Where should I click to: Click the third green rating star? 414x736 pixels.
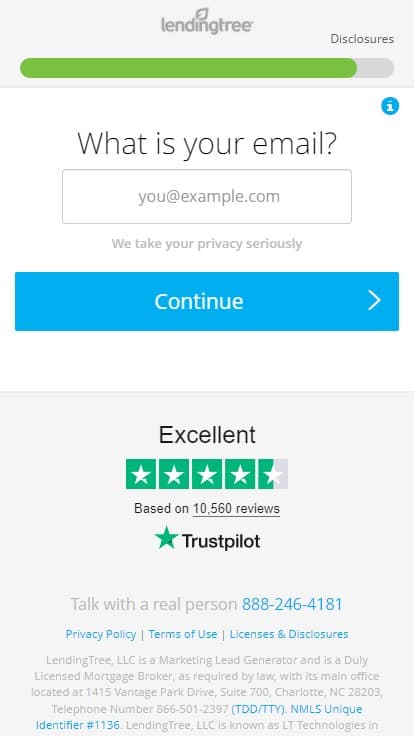click(207, 474)
